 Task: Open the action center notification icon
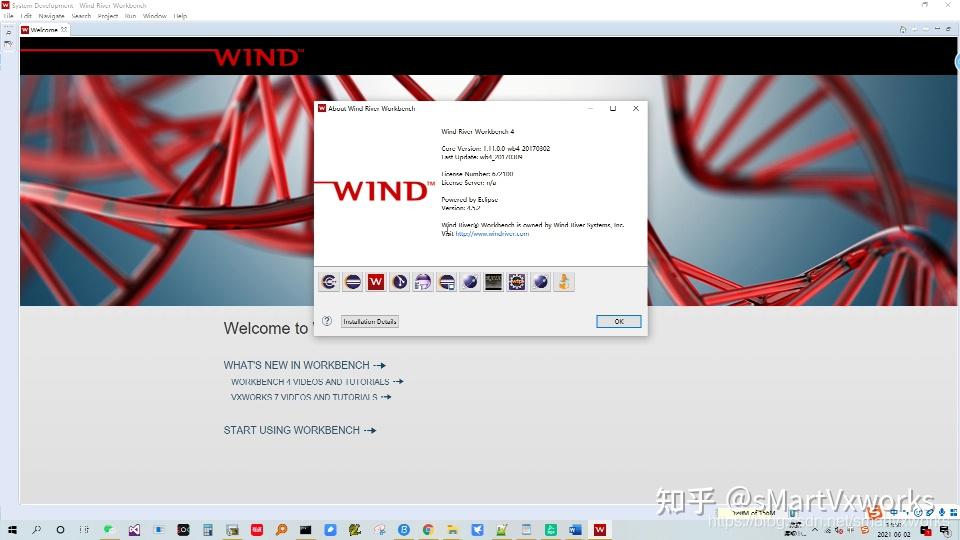(945, 530)
